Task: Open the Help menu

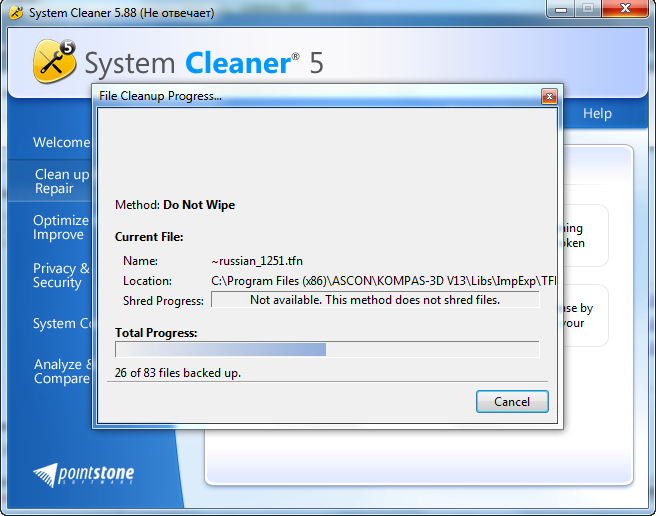Action: coord(597,113)
